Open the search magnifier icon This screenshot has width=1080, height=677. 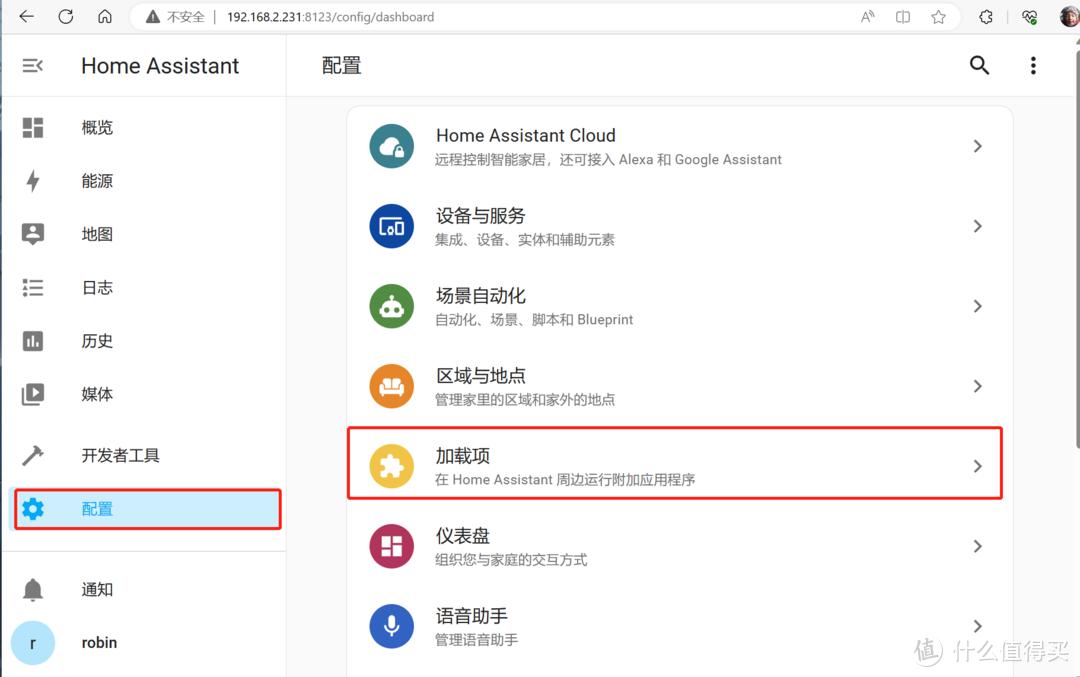pyautogui.click(x=979, y=65)
